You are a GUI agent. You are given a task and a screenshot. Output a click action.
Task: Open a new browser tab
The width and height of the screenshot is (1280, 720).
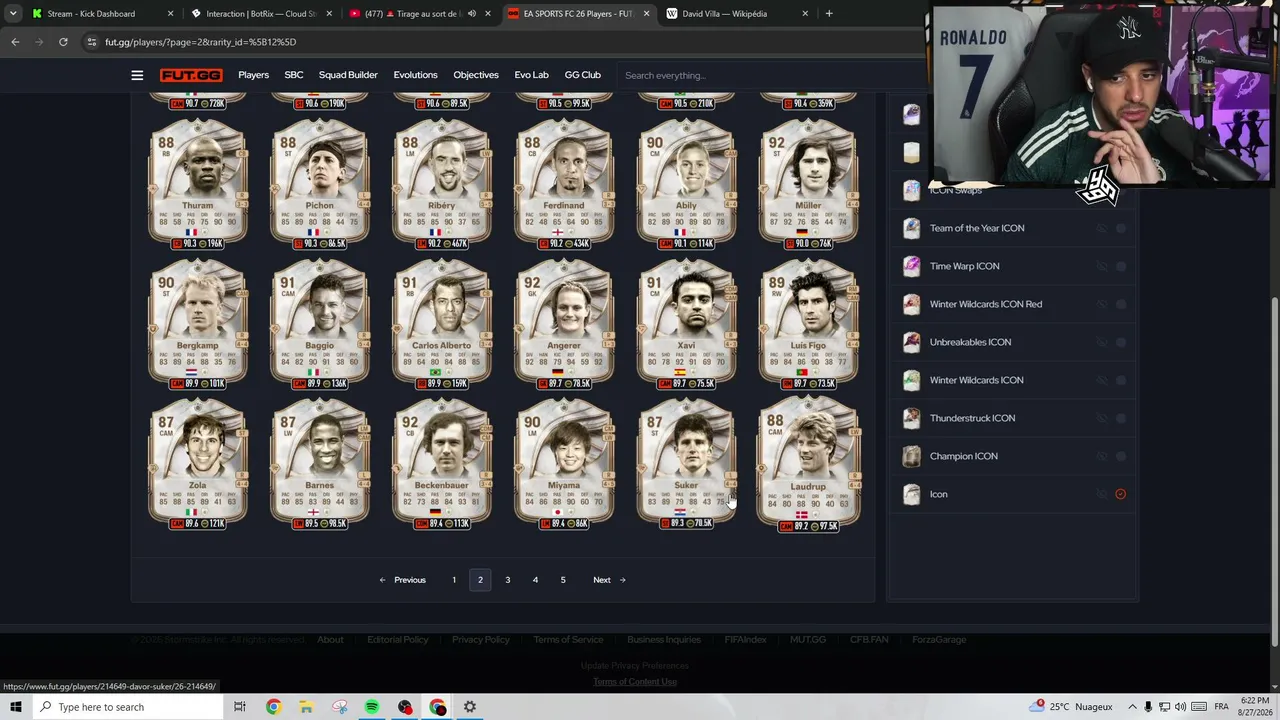pyautogui.click(x=829, y=14)
